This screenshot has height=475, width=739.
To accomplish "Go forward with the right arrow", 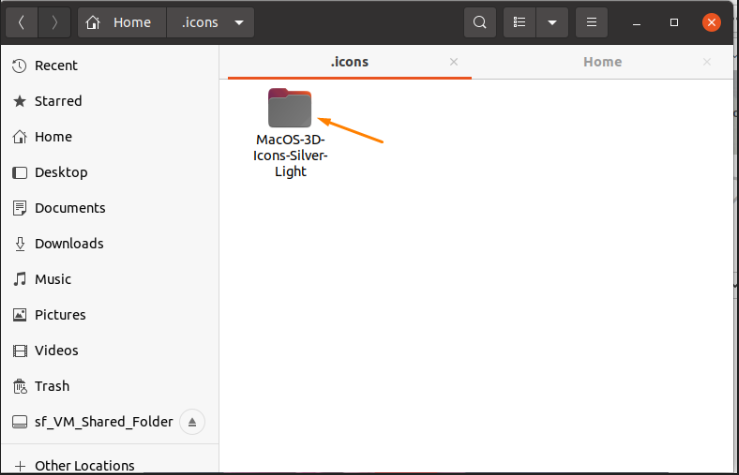I will 54,22.
